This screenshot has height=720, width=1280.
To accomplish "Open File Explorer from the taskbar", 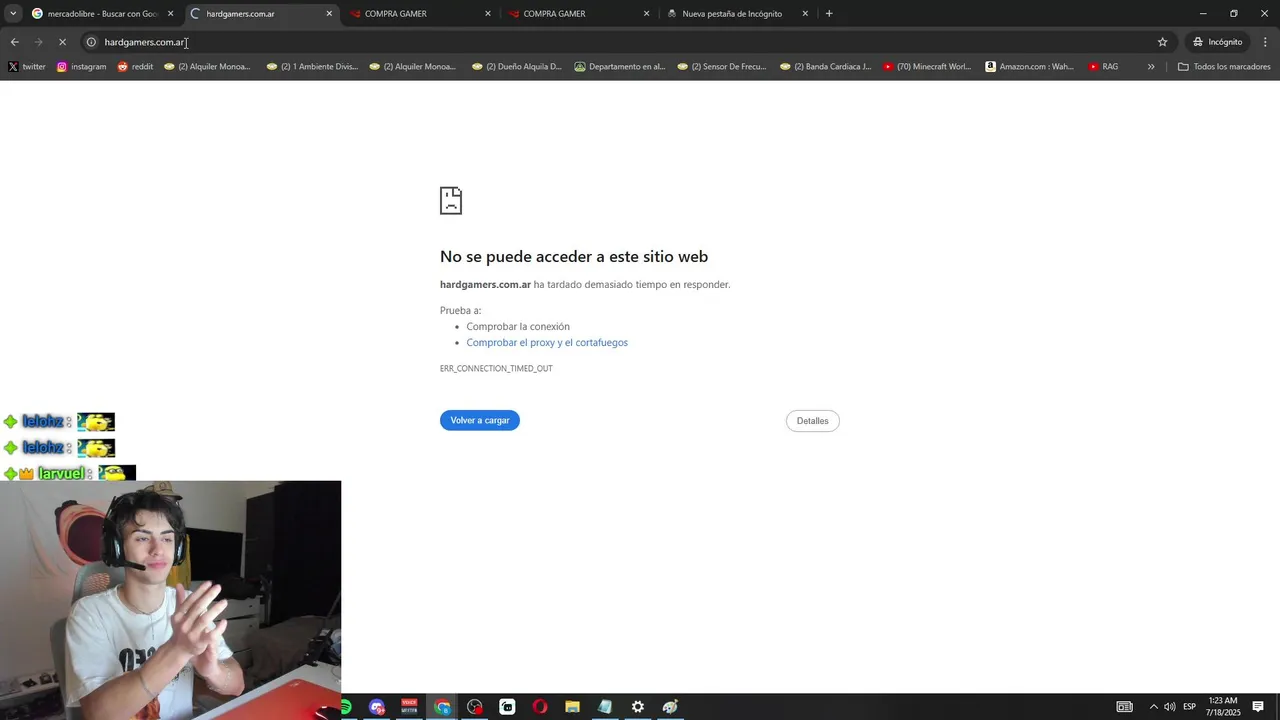I will 572,707.
